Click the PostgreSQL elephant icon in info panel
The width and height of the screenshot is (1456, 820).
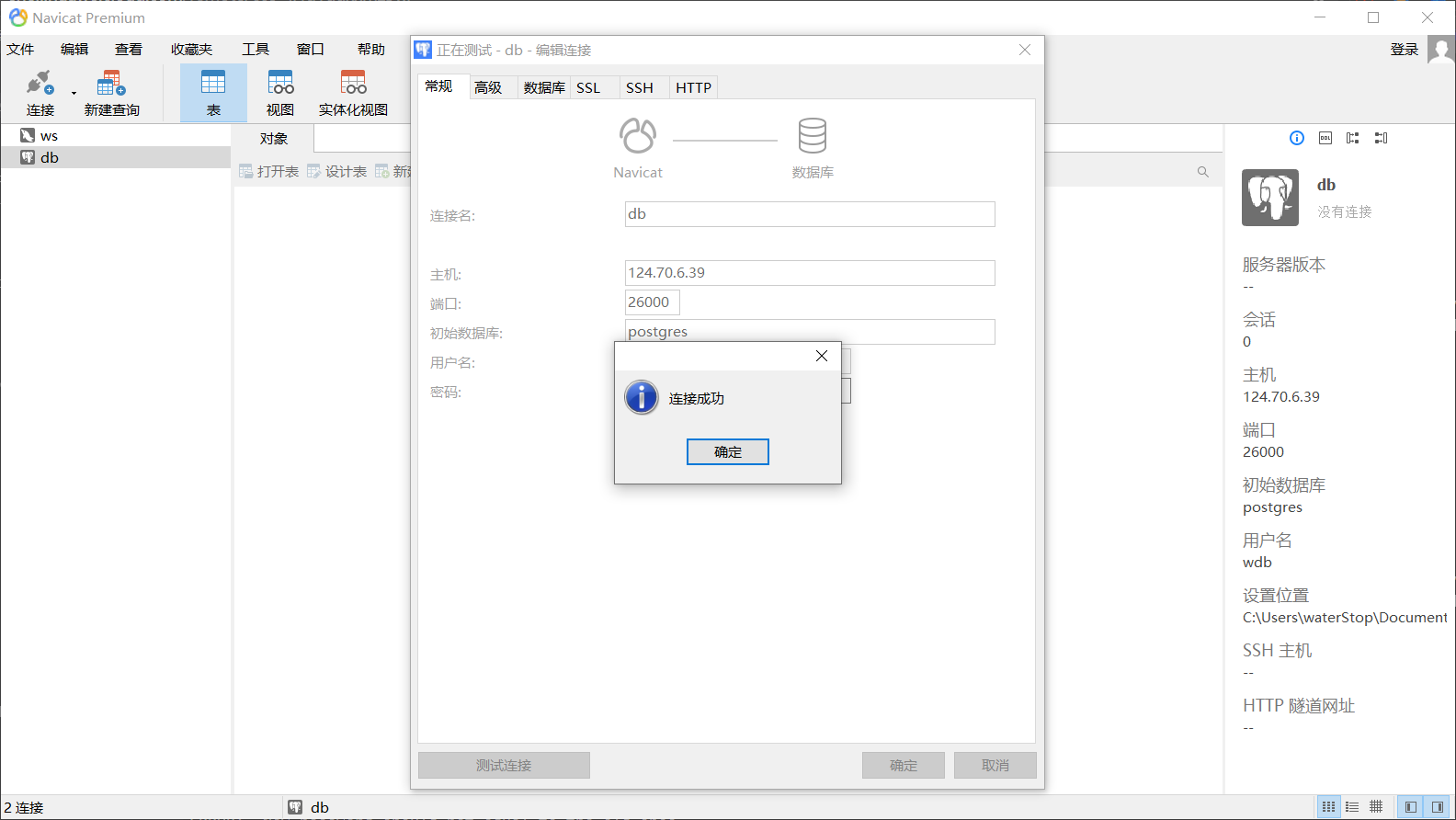pos(1270,198)
